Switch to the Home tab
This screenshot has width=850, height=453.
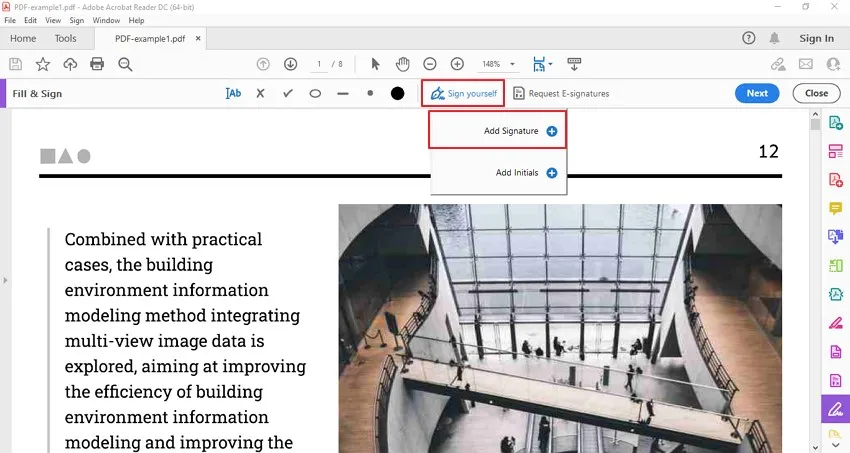click(x=23, y=38)
